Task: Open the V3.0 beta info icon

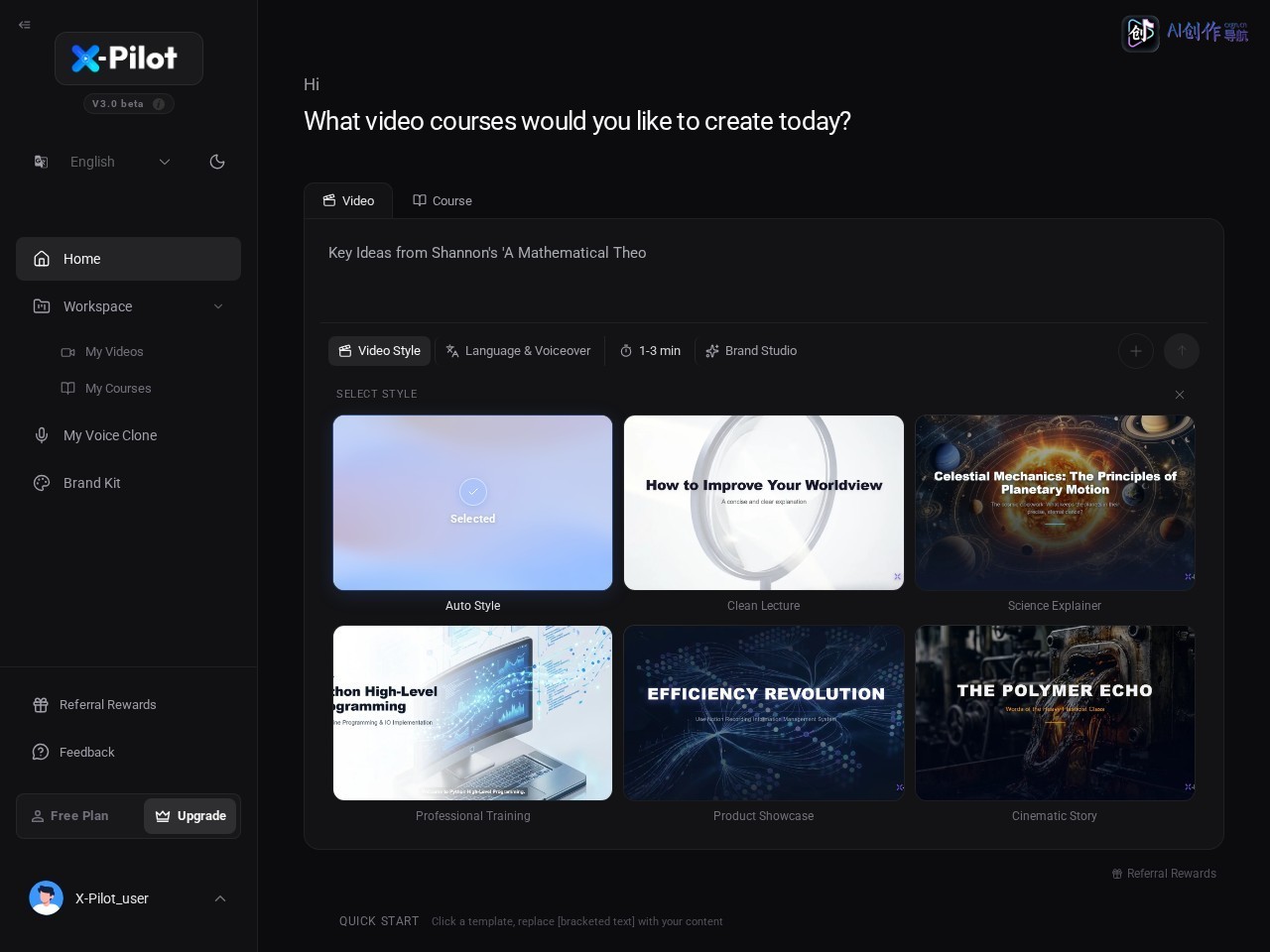Action: [x=159, y=104]
